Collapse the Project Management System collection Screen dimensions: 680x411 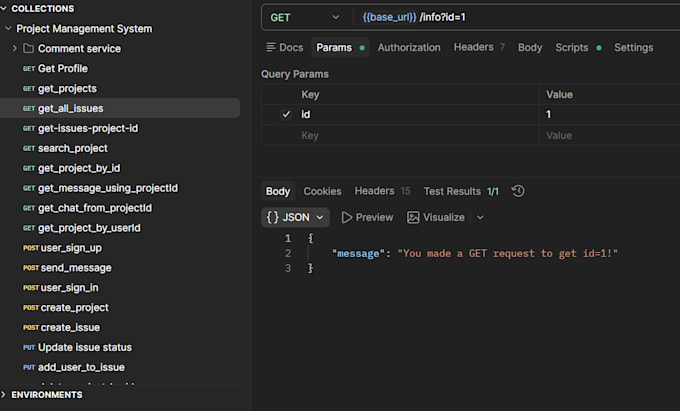(x=8, y=29)
